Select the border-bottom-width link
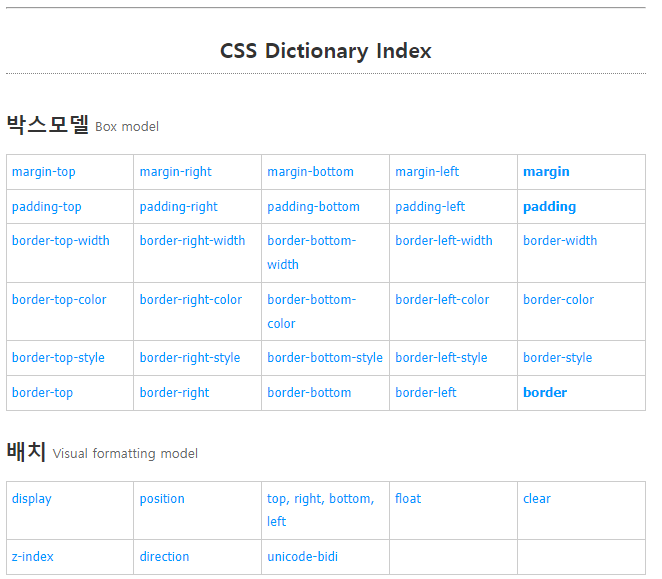The height and width of the screenshot is (579, 662). (312, 253)
